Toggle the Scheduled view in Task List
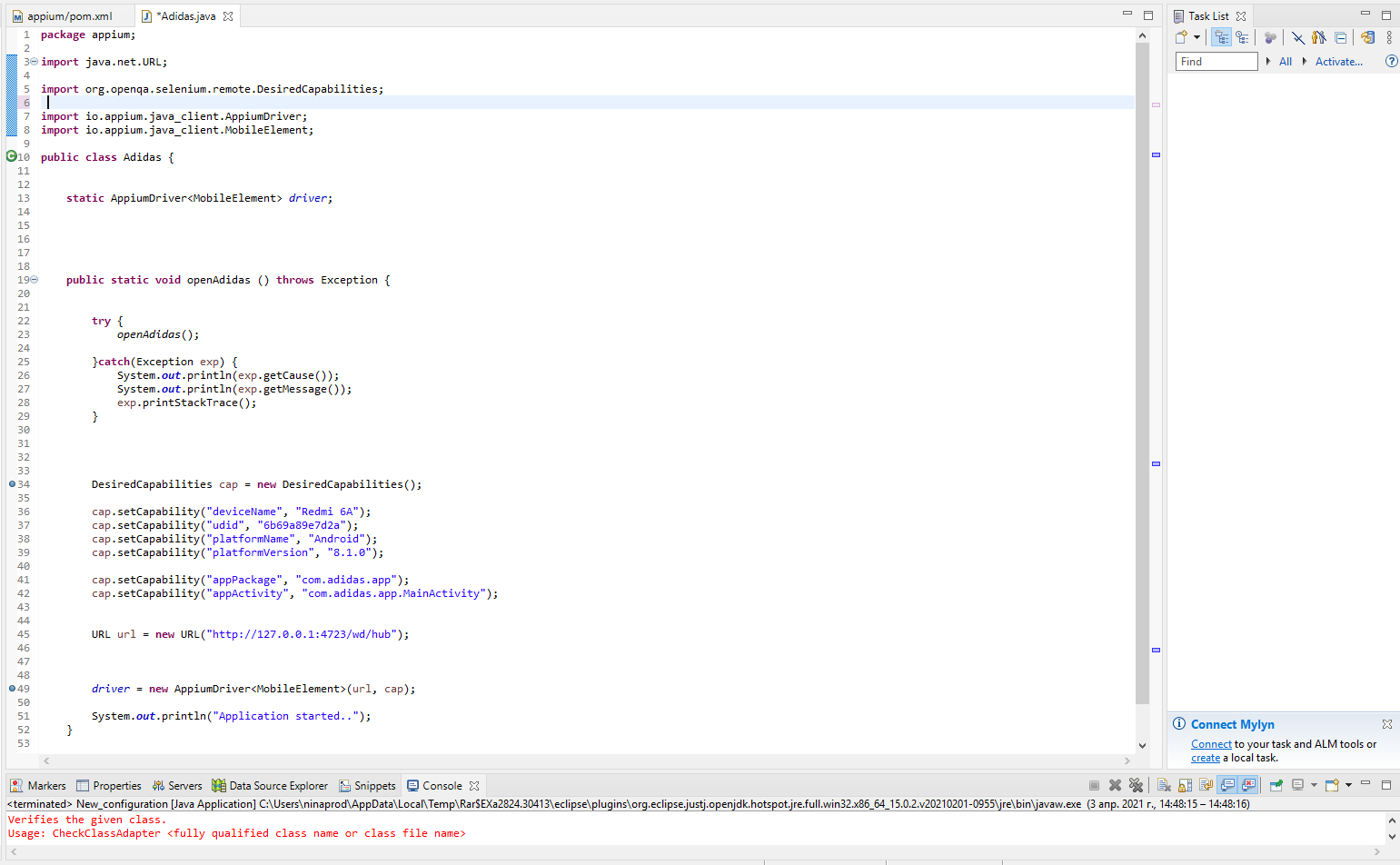Image resolution: width=1400 pixels, height=865 pixels. tap(1242, 37)
